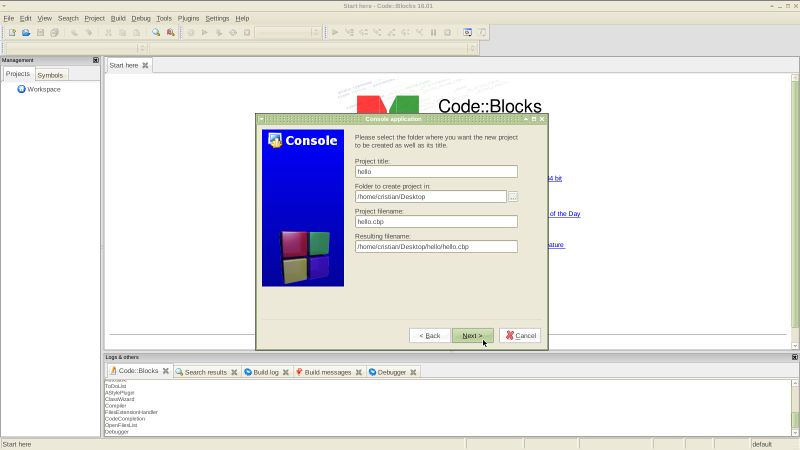Browse for project folder with ellipsis button
This screenshot has height=450, width=800.
tap(513, 196)
